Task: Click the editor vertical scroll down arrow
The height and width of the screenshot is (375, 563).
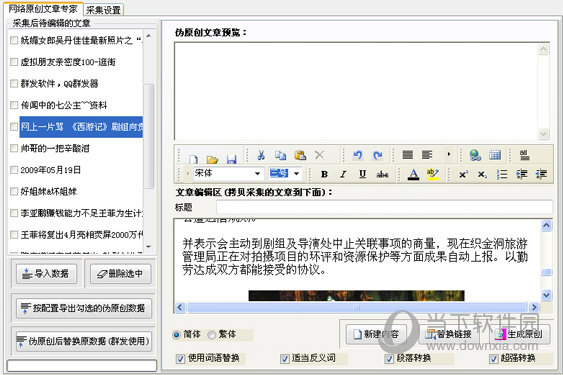Action: 546,295
